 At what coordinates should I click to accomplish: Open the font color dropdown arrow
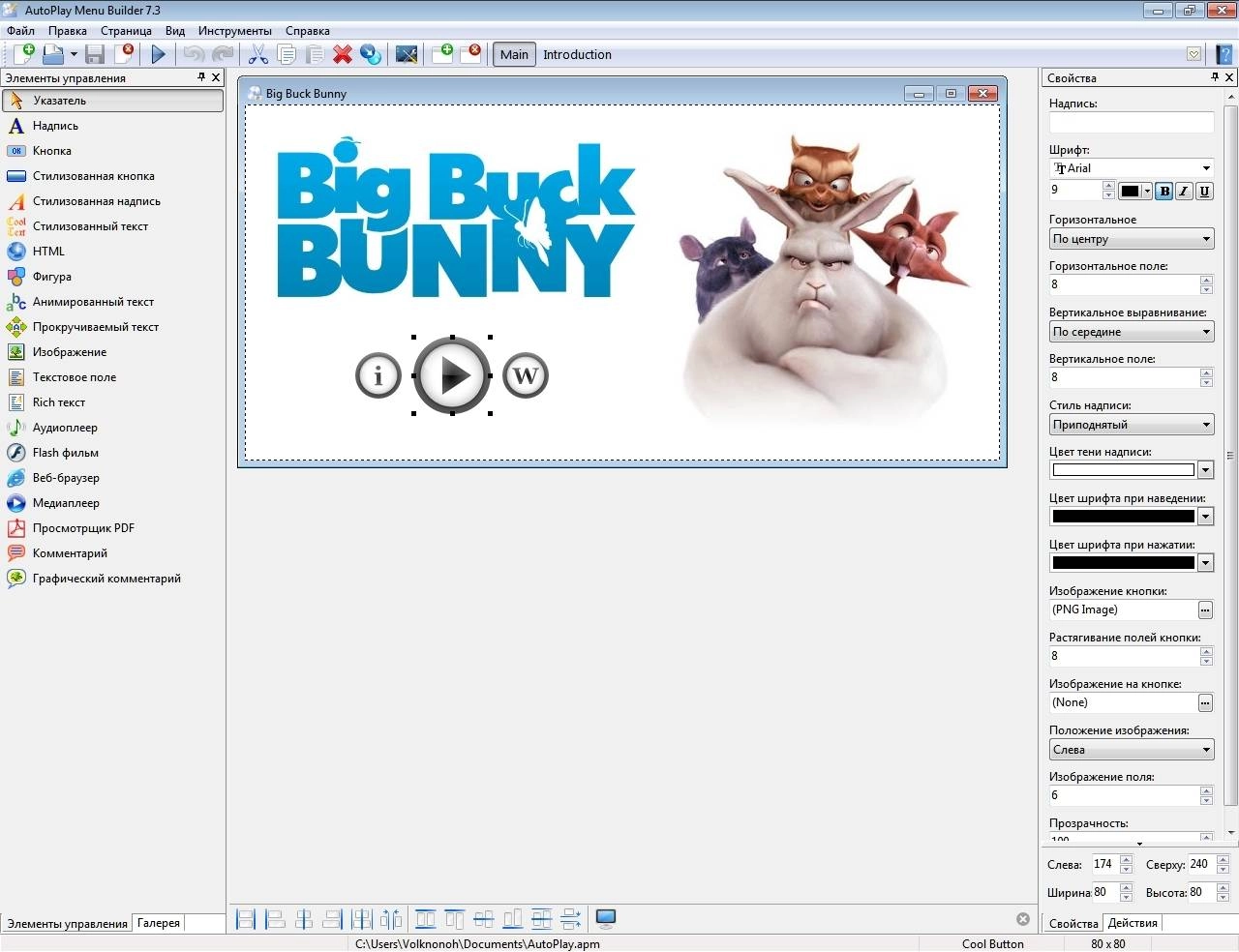(x=1147, y=191)
